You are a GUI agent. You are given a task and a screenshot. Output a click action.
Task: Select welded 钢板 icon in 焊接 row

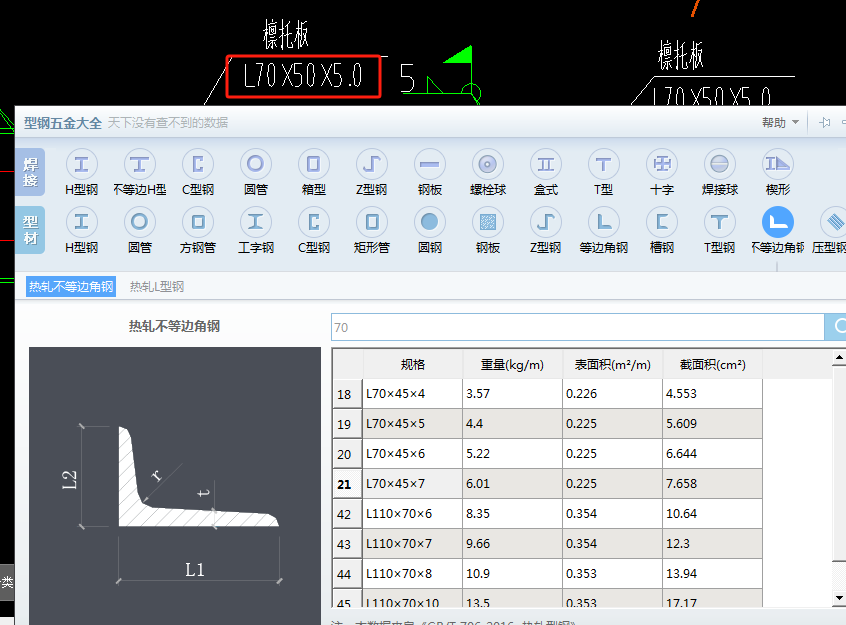coord(430,164)
